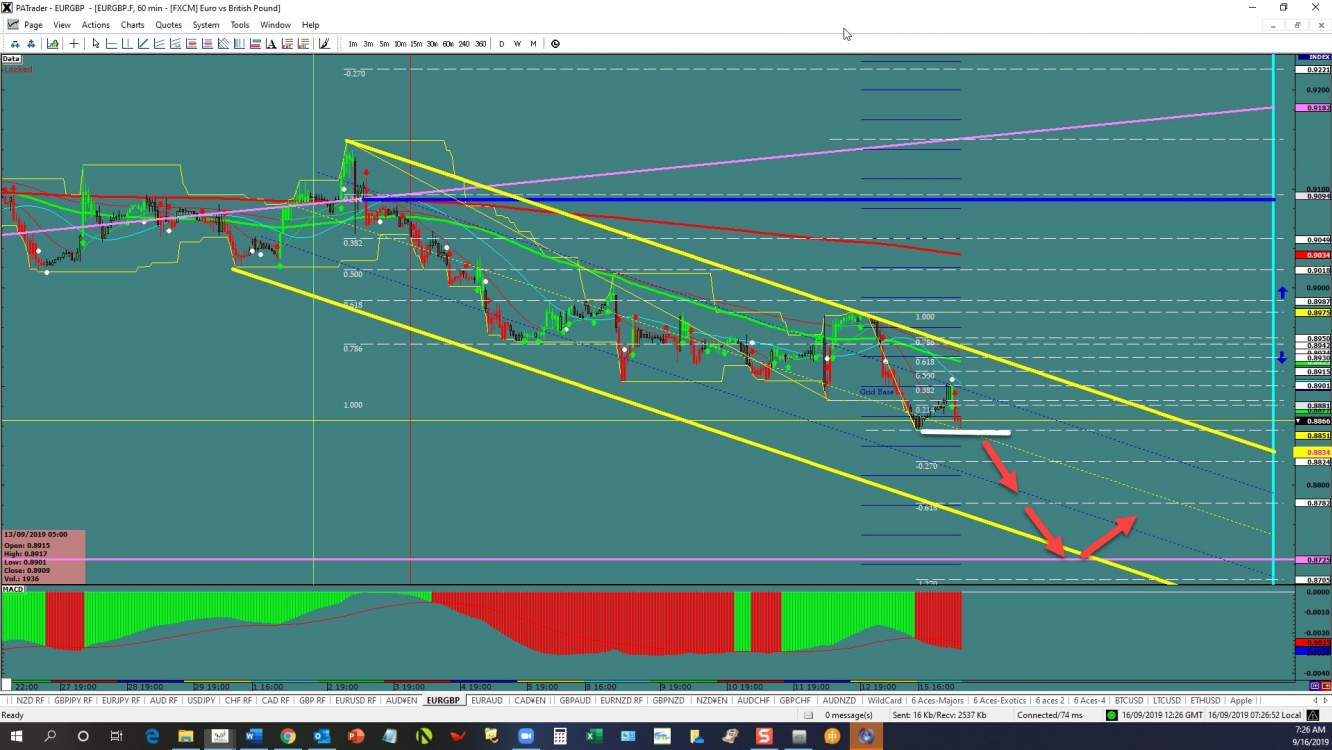
Task: Switch to the EURAUD tab
Action: pos(487,701)
